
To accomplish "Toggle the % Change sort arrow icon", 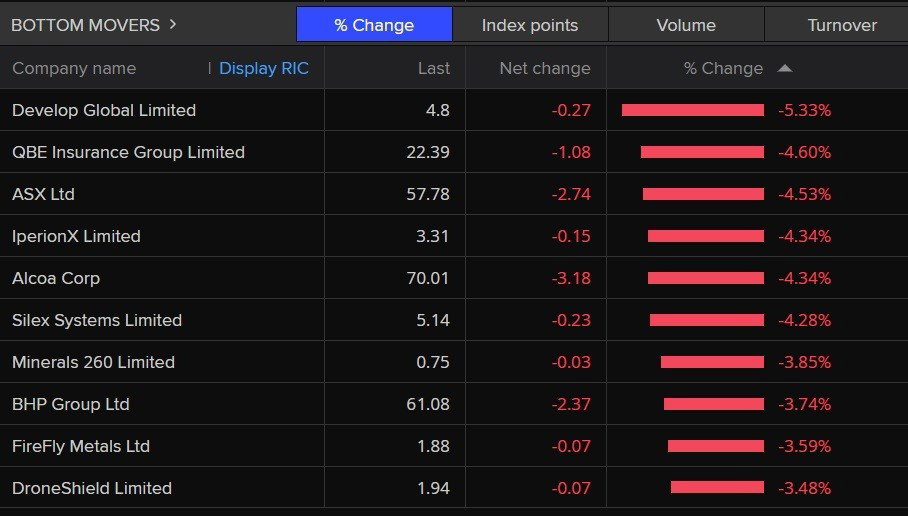I will point(785,68).
